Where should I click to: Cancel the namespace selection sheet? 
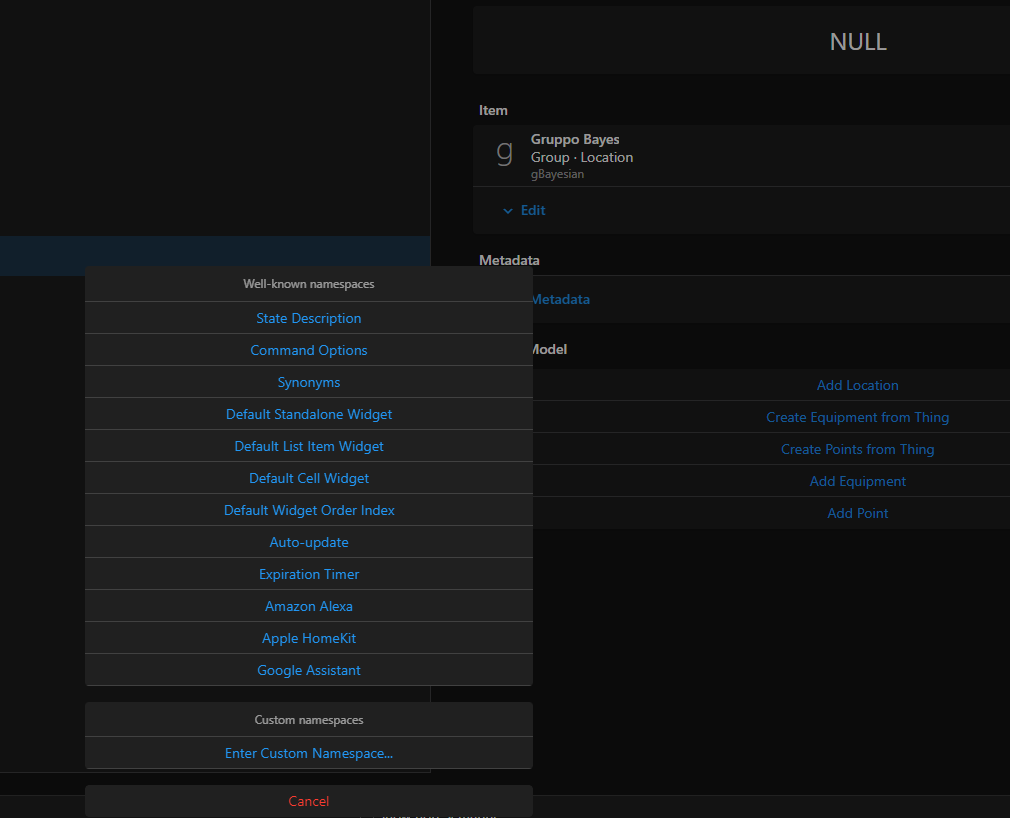(308, 800)
